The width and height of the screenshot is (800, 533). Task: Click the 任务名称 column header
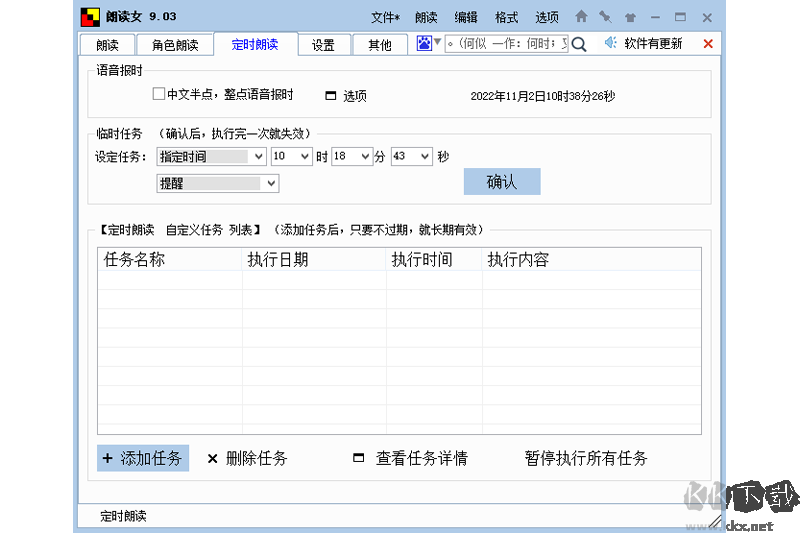[x=169, y=260]
